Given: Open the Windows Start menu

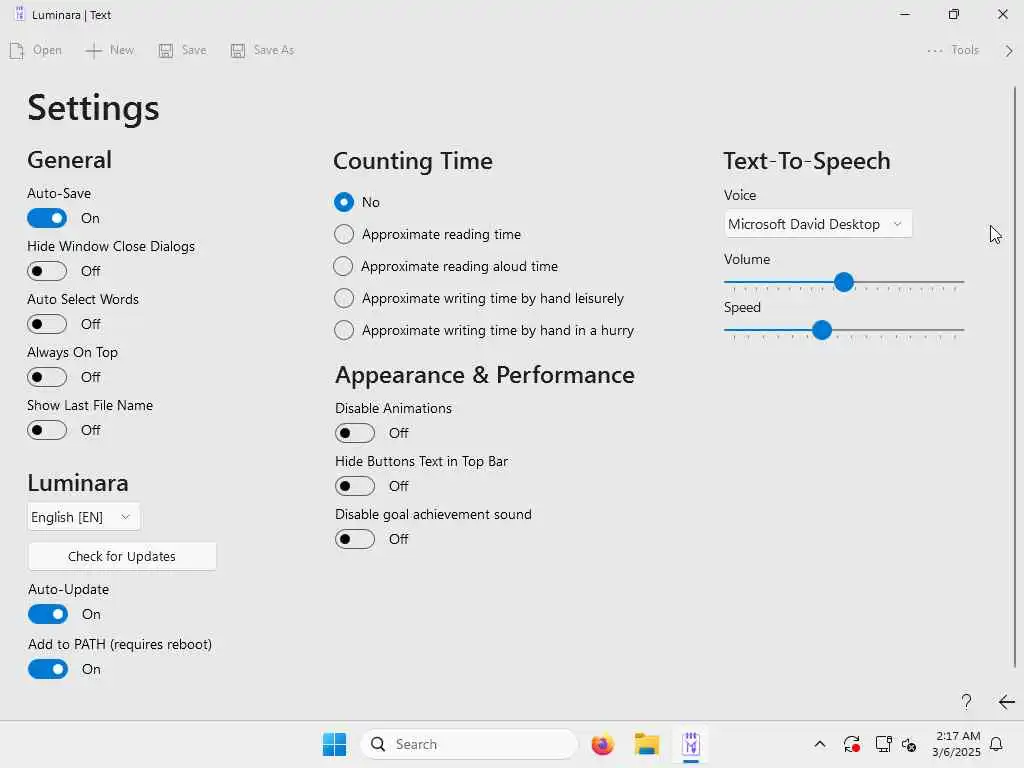Looking at the screenshot, I should click(334, 744).
